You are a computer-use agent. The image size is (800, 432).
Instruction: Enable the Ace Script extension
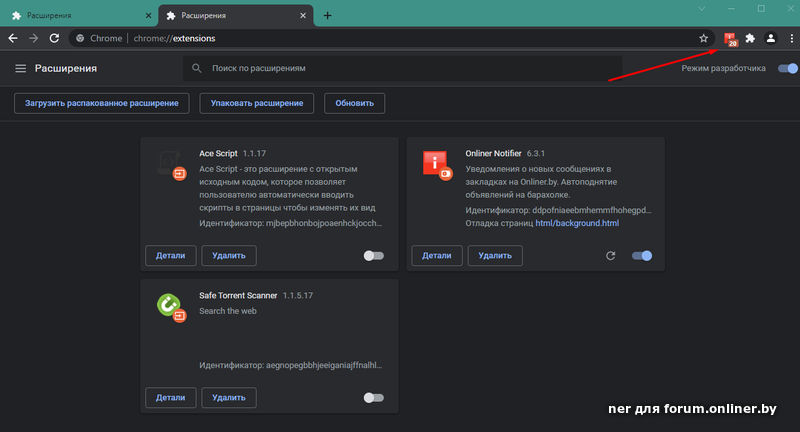[x=373, y=256]
